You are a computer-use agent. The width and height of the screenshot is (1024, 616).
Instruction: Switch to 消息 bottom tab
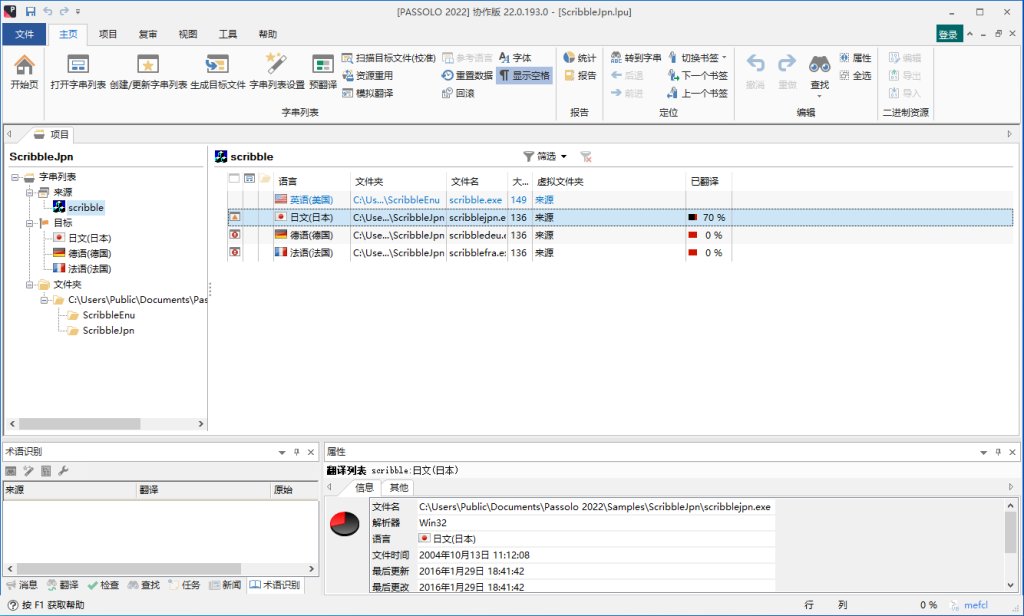(22, 585)
